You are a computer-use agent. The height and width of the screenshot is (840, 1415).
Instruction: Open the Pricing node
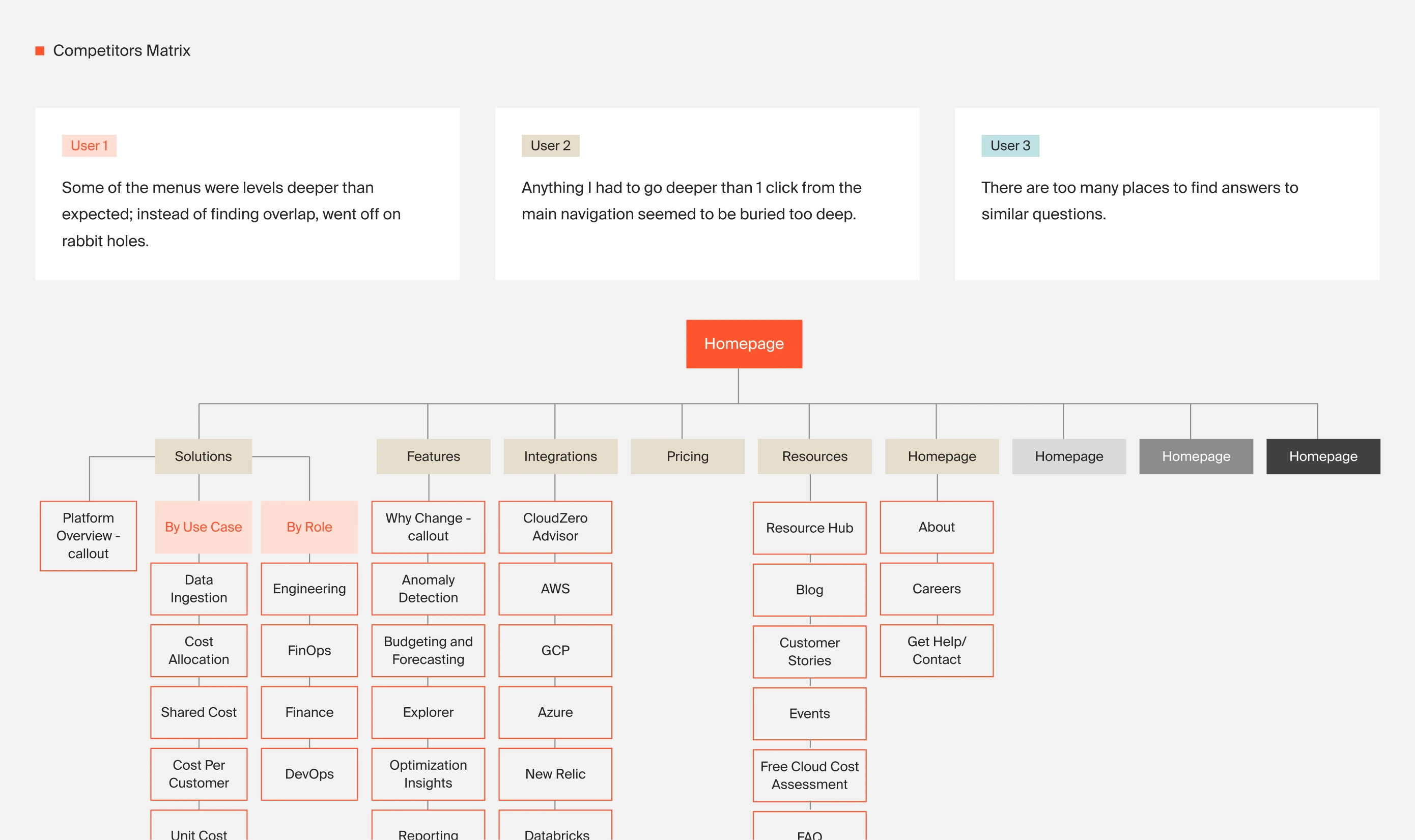[687, 456]
